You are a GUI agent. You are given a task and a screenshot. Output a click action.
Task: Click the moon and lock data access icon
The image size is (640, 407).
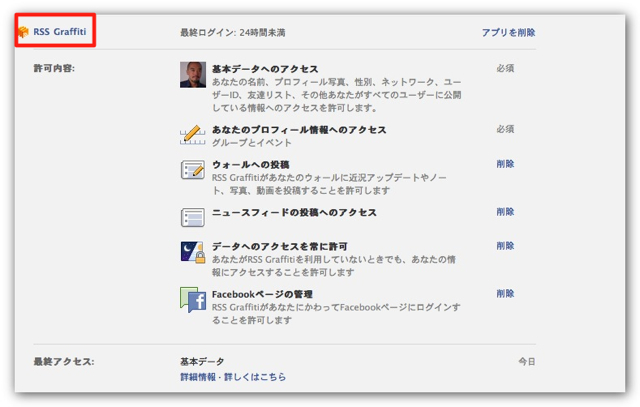pyautogui.click(x=192, y=253)
